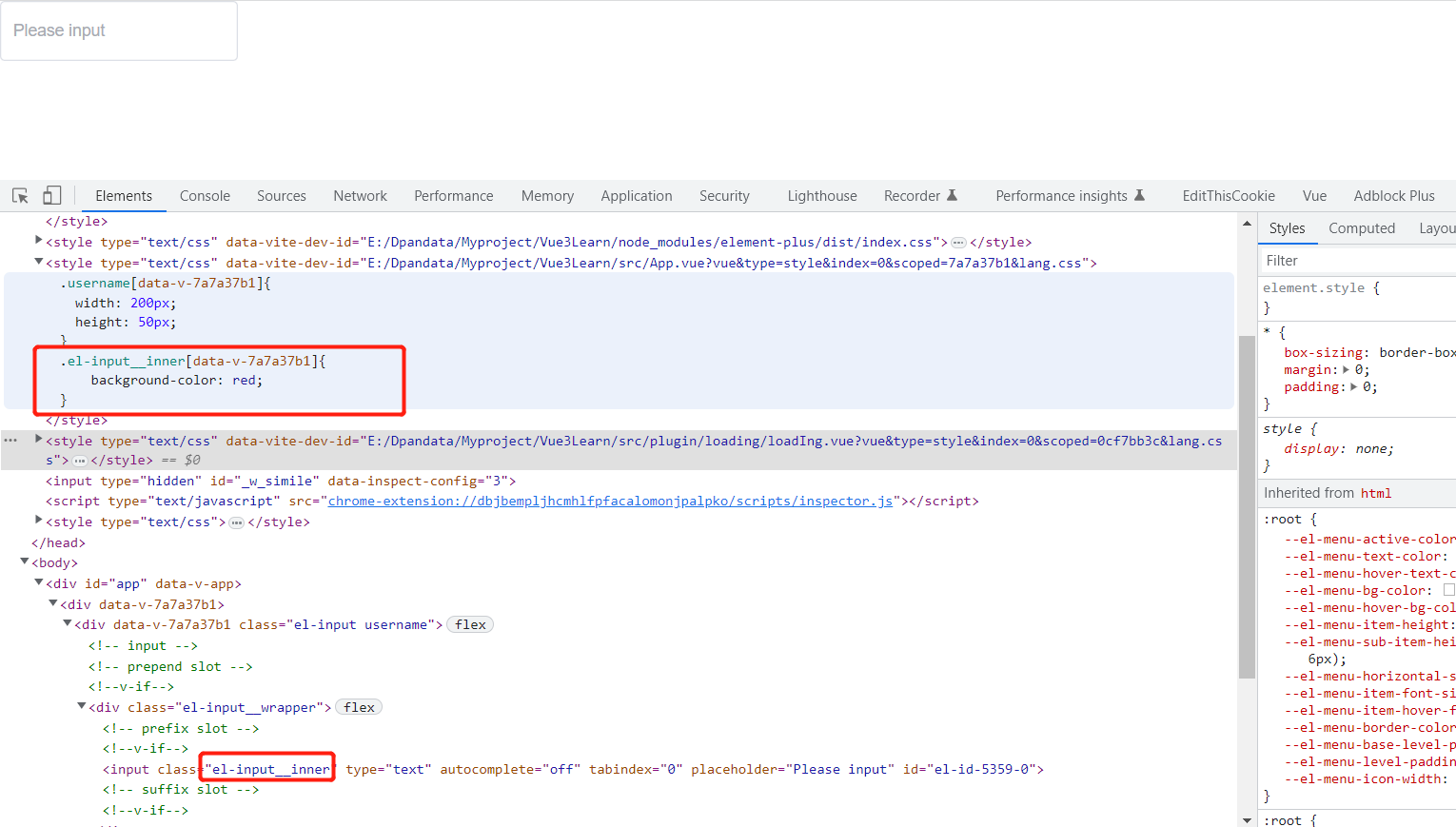The width and height of the screenshot is (1456, 827).
Task: Switch to the Computed styles tab
Action: [1362, 227]
